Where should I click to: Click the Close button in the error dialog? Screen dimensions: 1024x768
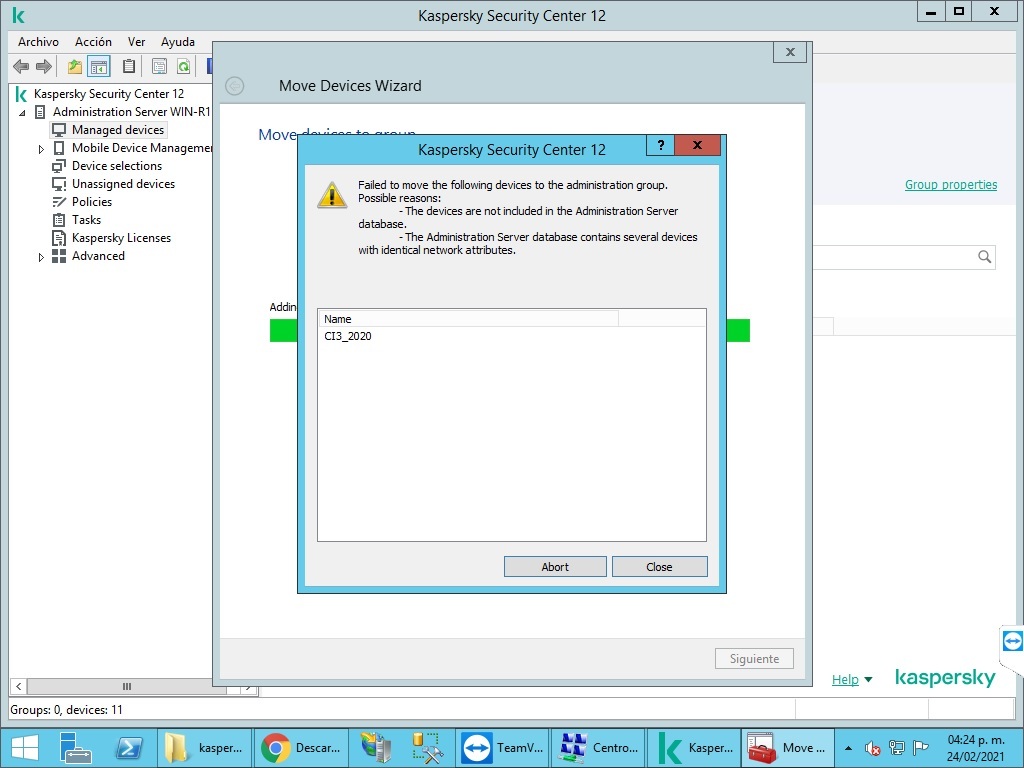(660, 567)
